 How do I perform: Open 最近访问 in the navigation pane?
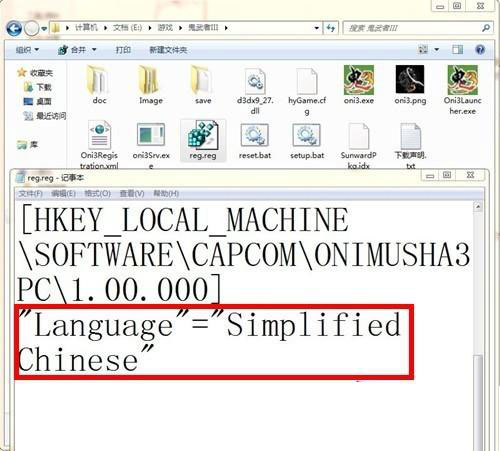[x=45, y=116]
